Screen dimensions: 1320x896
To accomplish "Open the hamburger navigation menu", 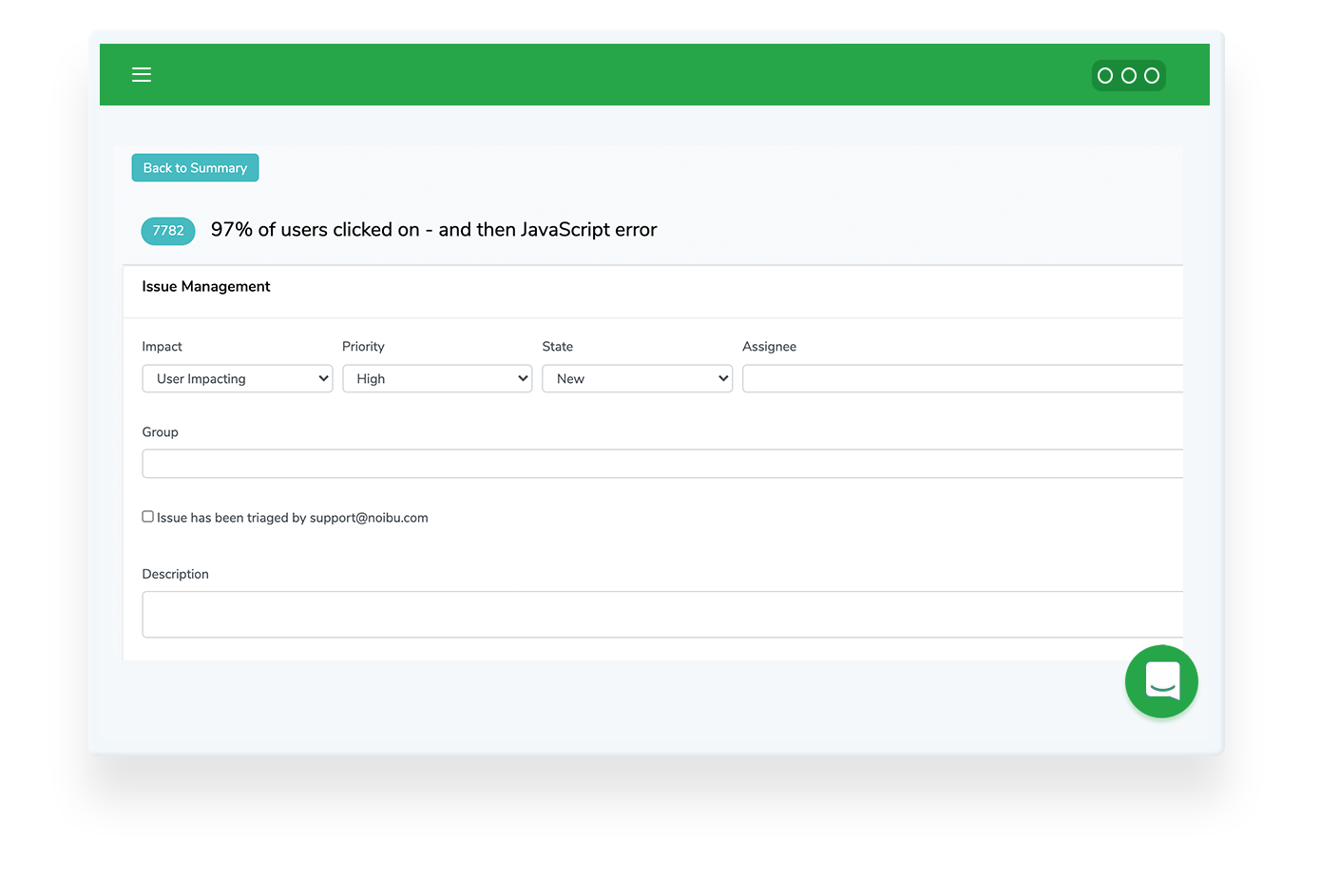I will (142, 75).
